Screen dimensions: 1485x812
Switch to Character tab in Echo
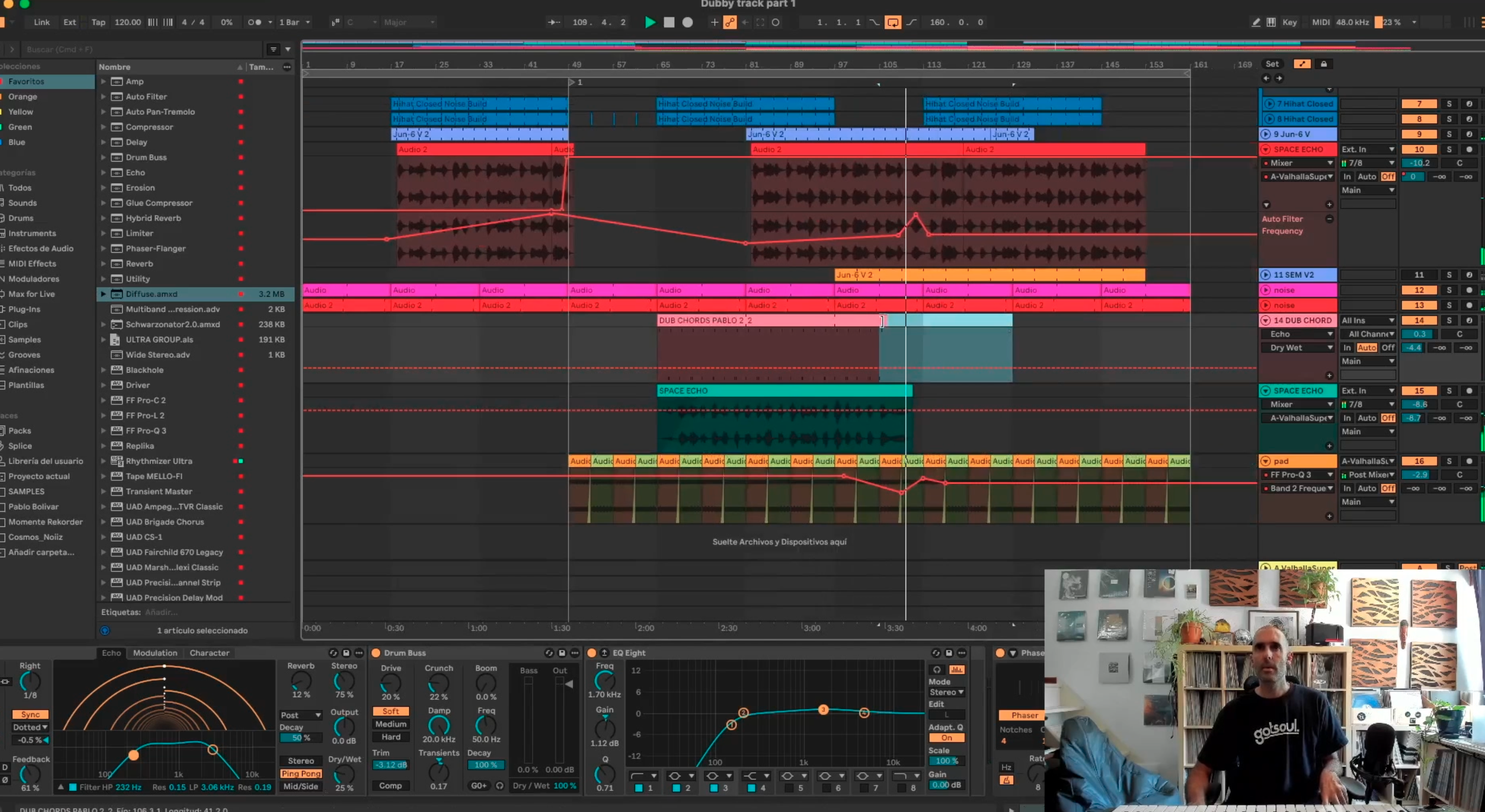pyautogui.click(x=209, y=653)
